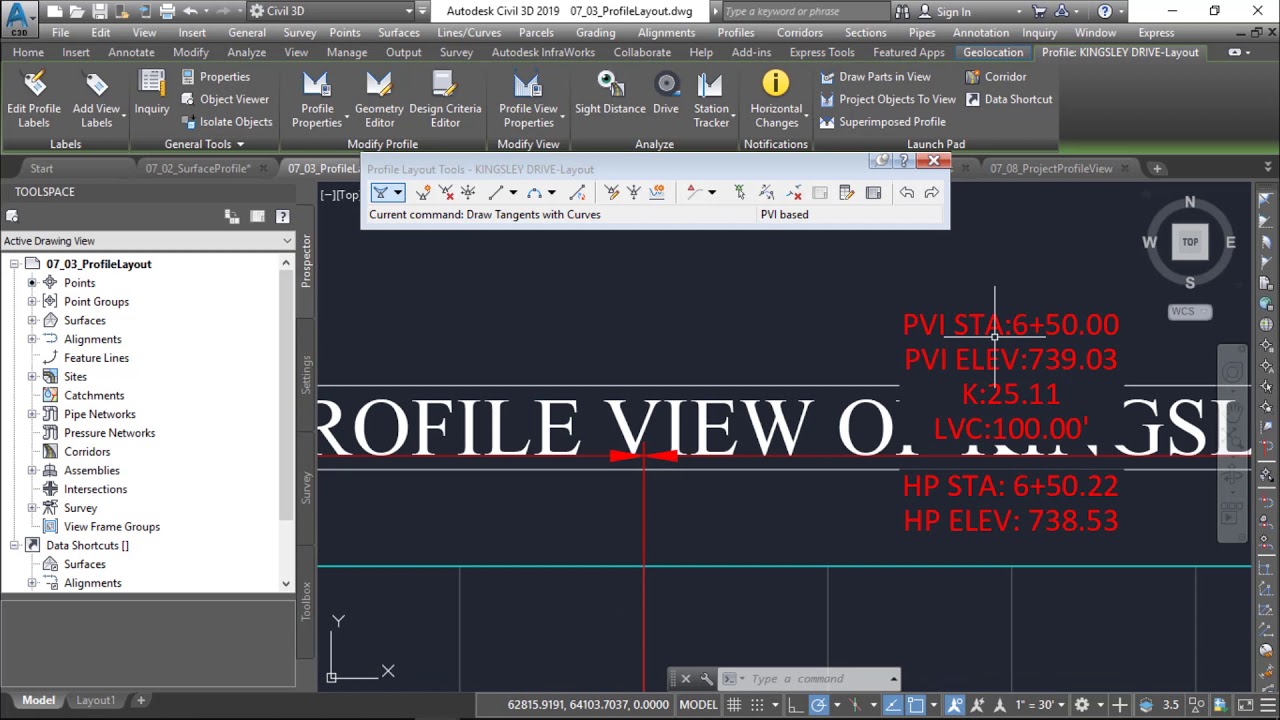This screenshot has width=1280, height=720.
Task: Open the Active Drawing View dropdown
Action: point(148,241)
